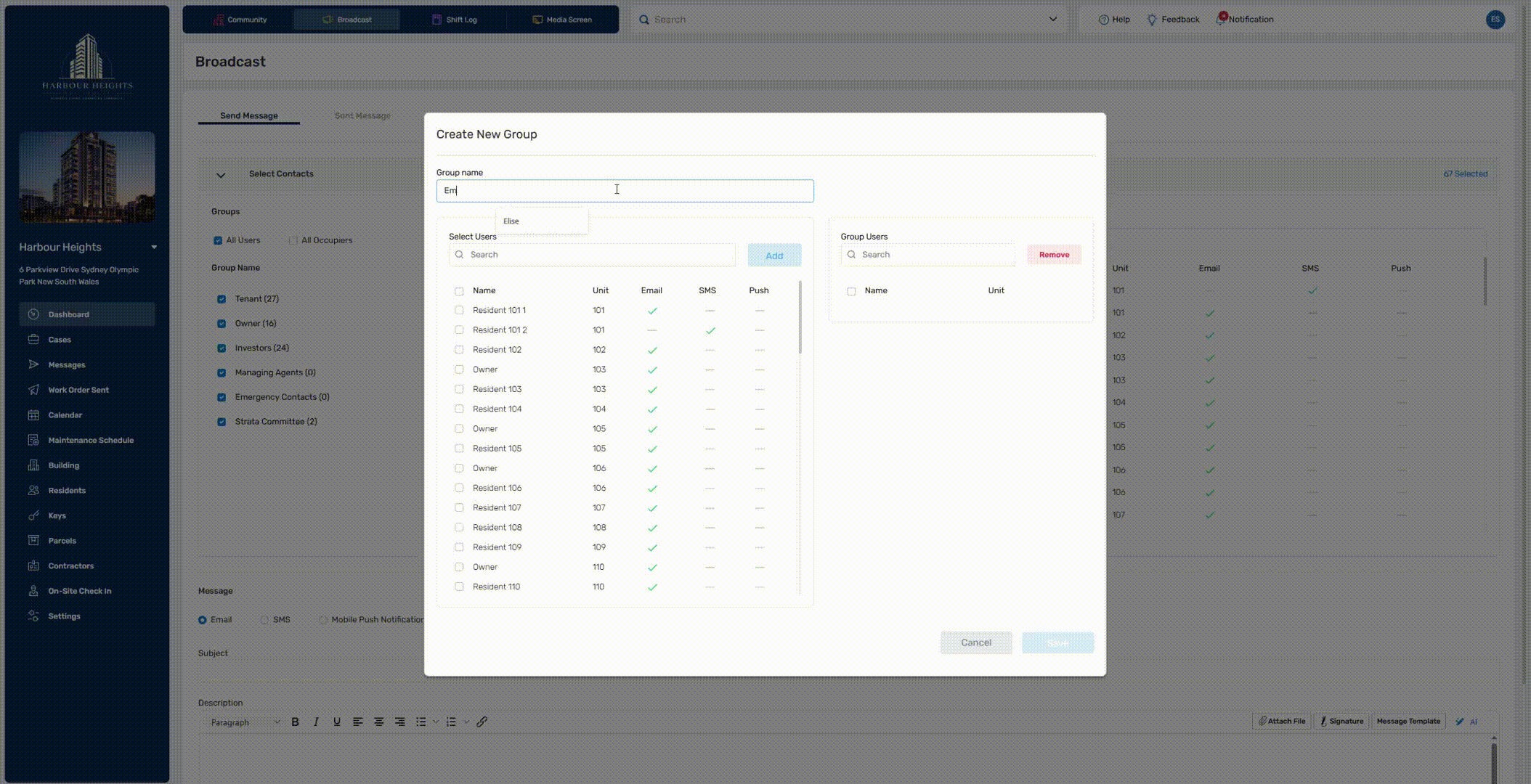Uncheck the Strata Committee (2) group

pos(222,422)
